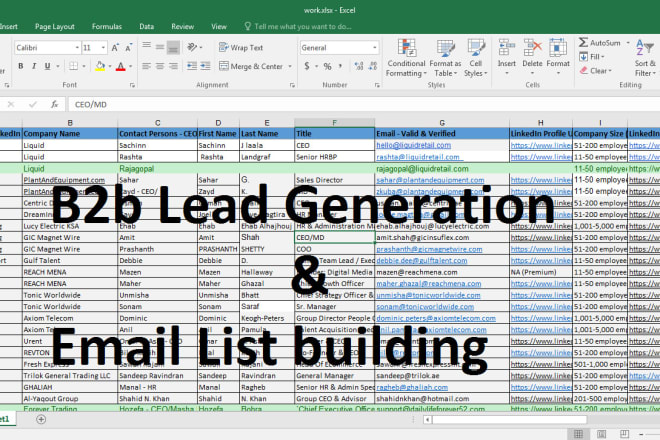Switch to Page Layout view in status bar

pyautogui.click(x=601, y=434)
